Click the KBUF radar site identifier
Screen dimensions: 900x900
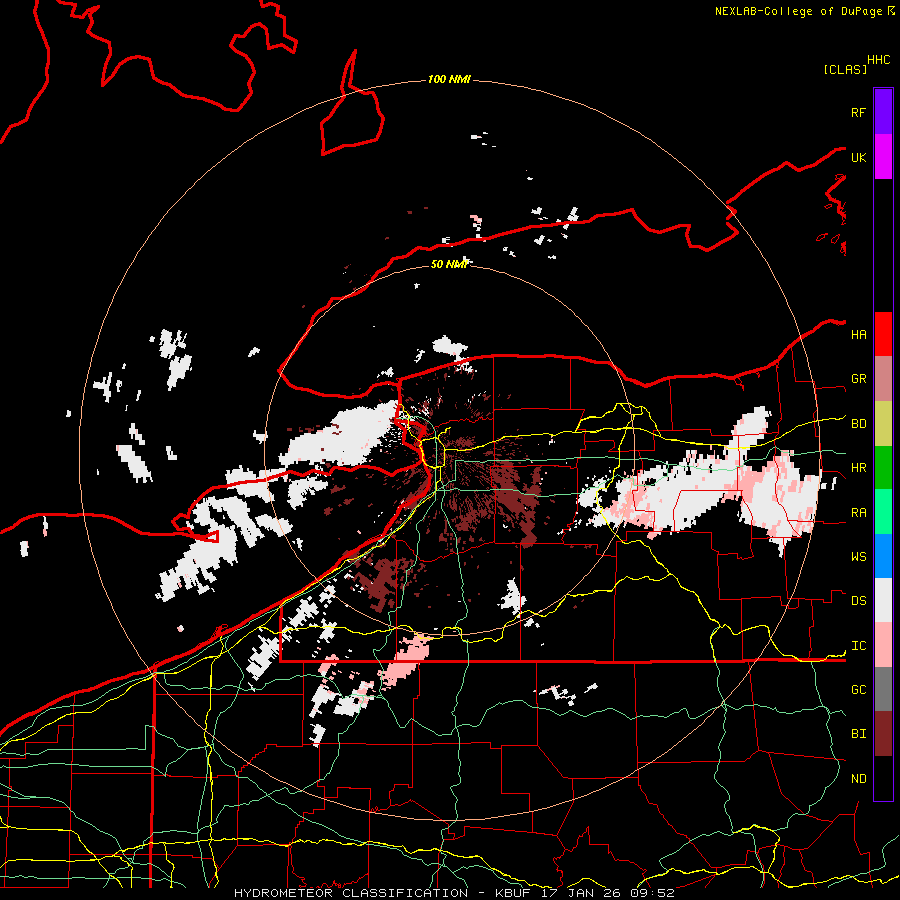[x=513, y=893]
